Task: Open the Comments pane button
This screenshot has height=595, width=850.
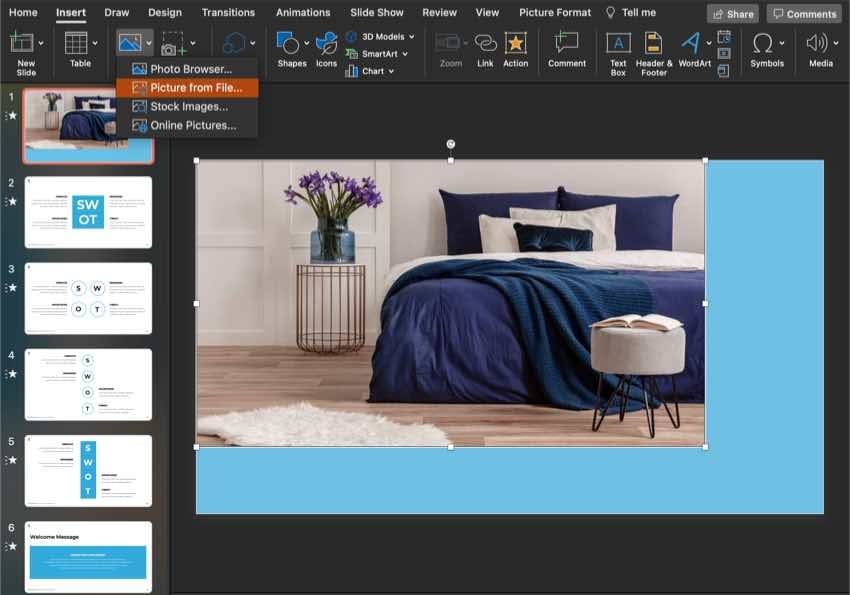Action: (804, 14)
